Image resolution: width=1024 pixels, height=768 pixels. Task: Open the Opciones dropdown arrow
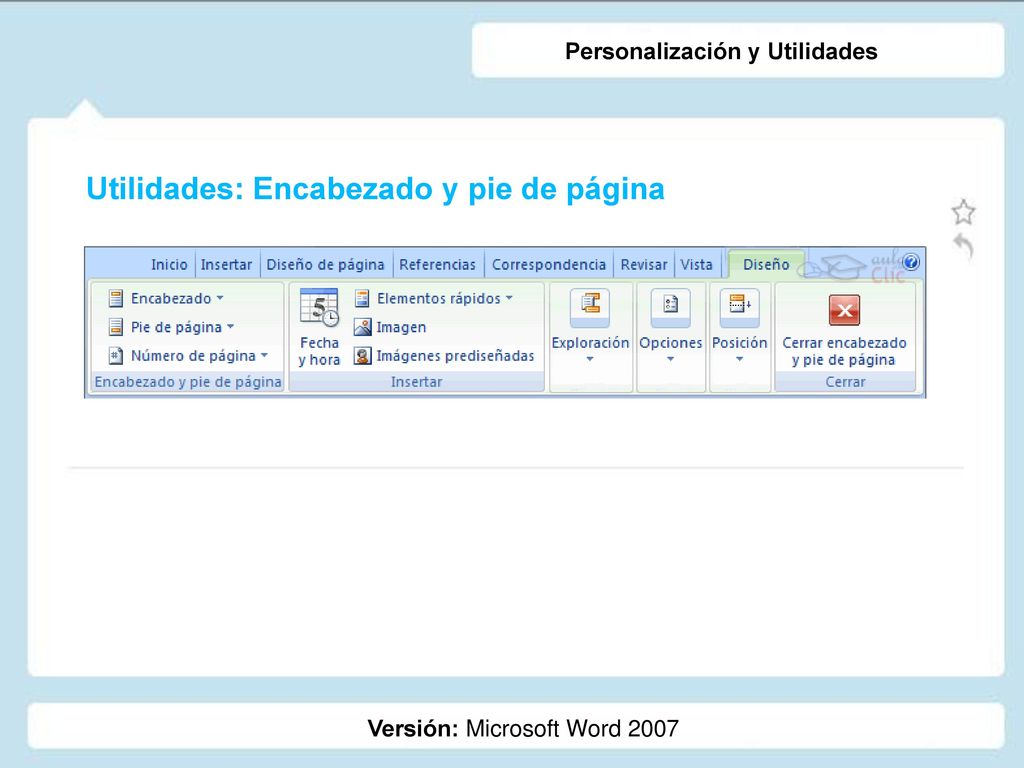coord(670,359)
